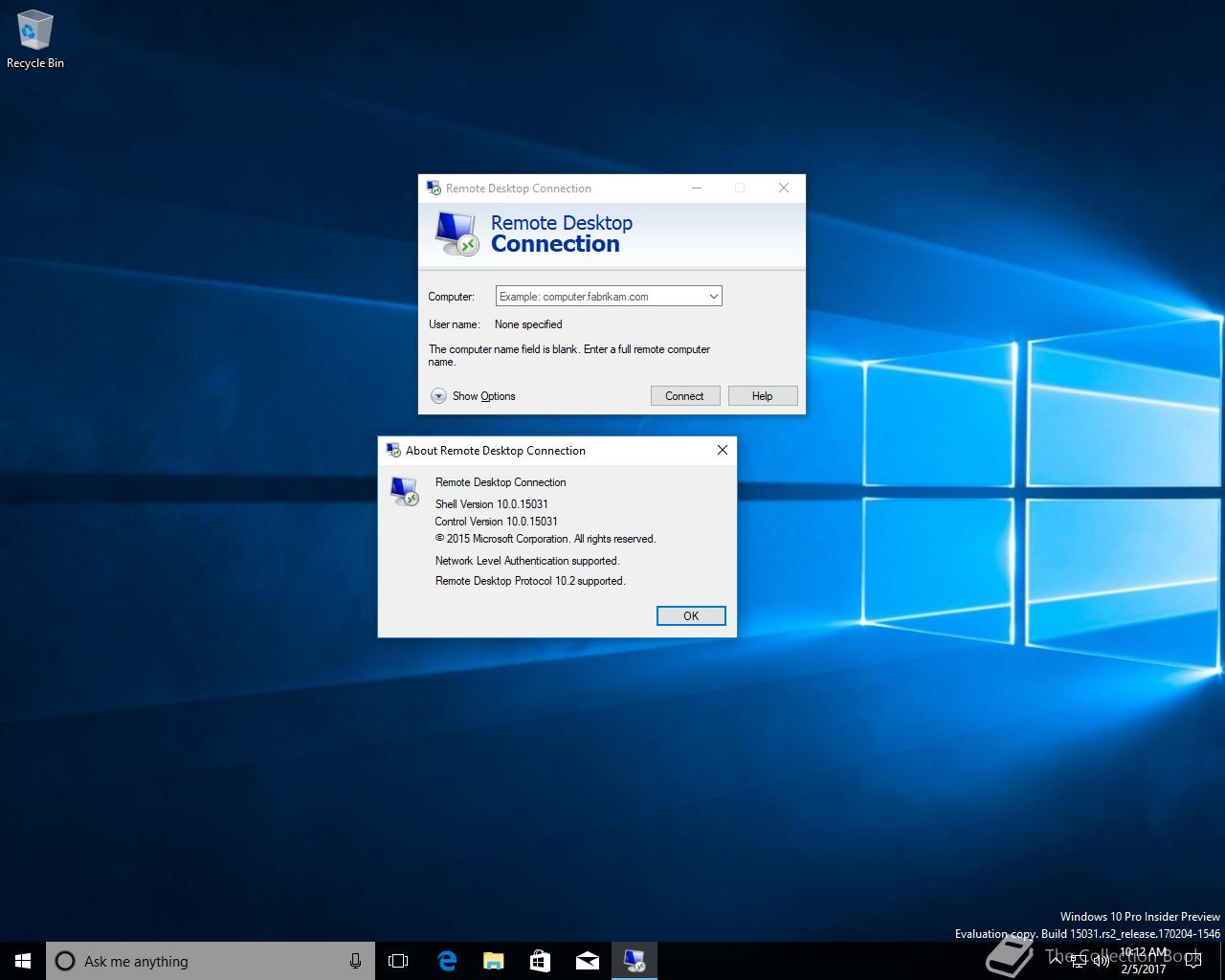The width and height of the screenshot is (1225, 980).
Task: Click Remote Desktop Connection taskbar button
Action: pos(635,961)
